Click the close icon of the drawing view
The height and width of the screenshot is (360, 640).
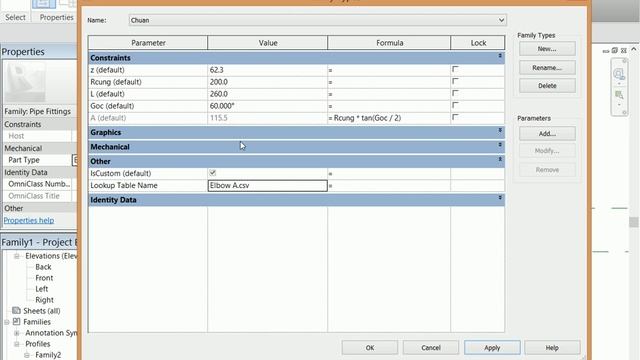[x=624, y=51]
